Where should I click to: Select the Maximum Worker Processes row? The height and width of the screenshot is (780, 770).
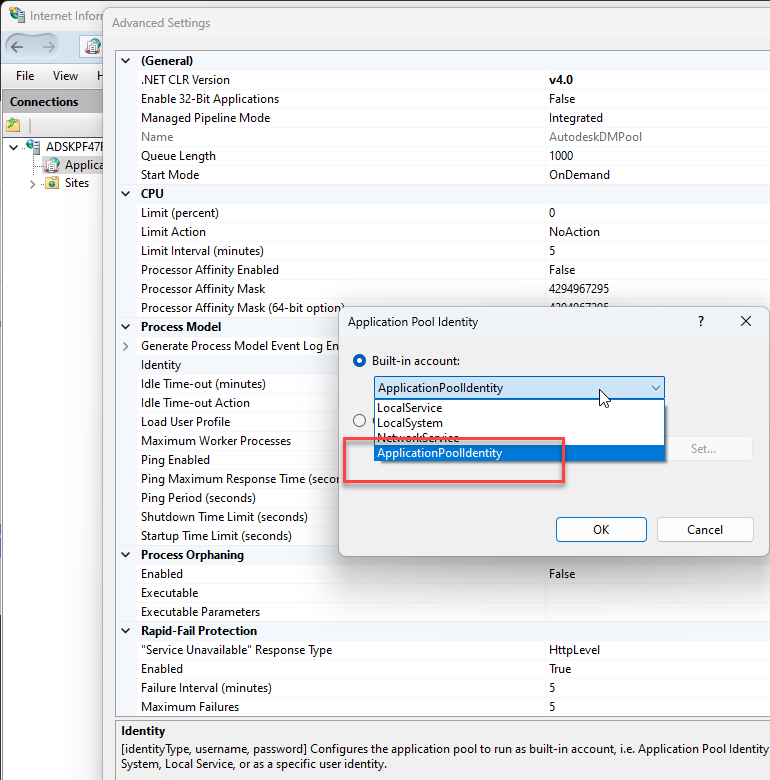238,441
